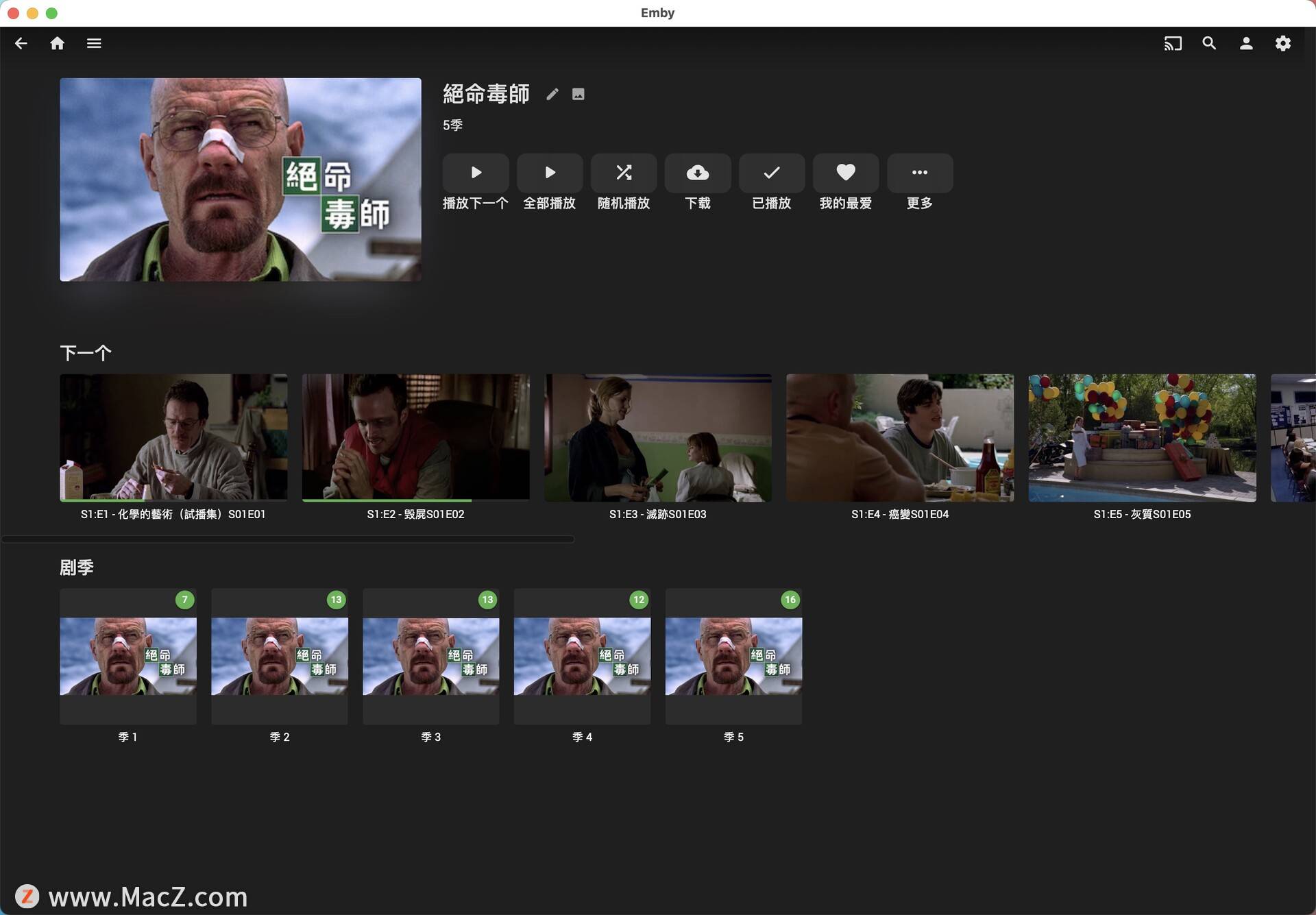The image size is (1316, 915).
Task: Open the S1:E4 癌變S01E04 title link
Action: click(x=899, y=514)
